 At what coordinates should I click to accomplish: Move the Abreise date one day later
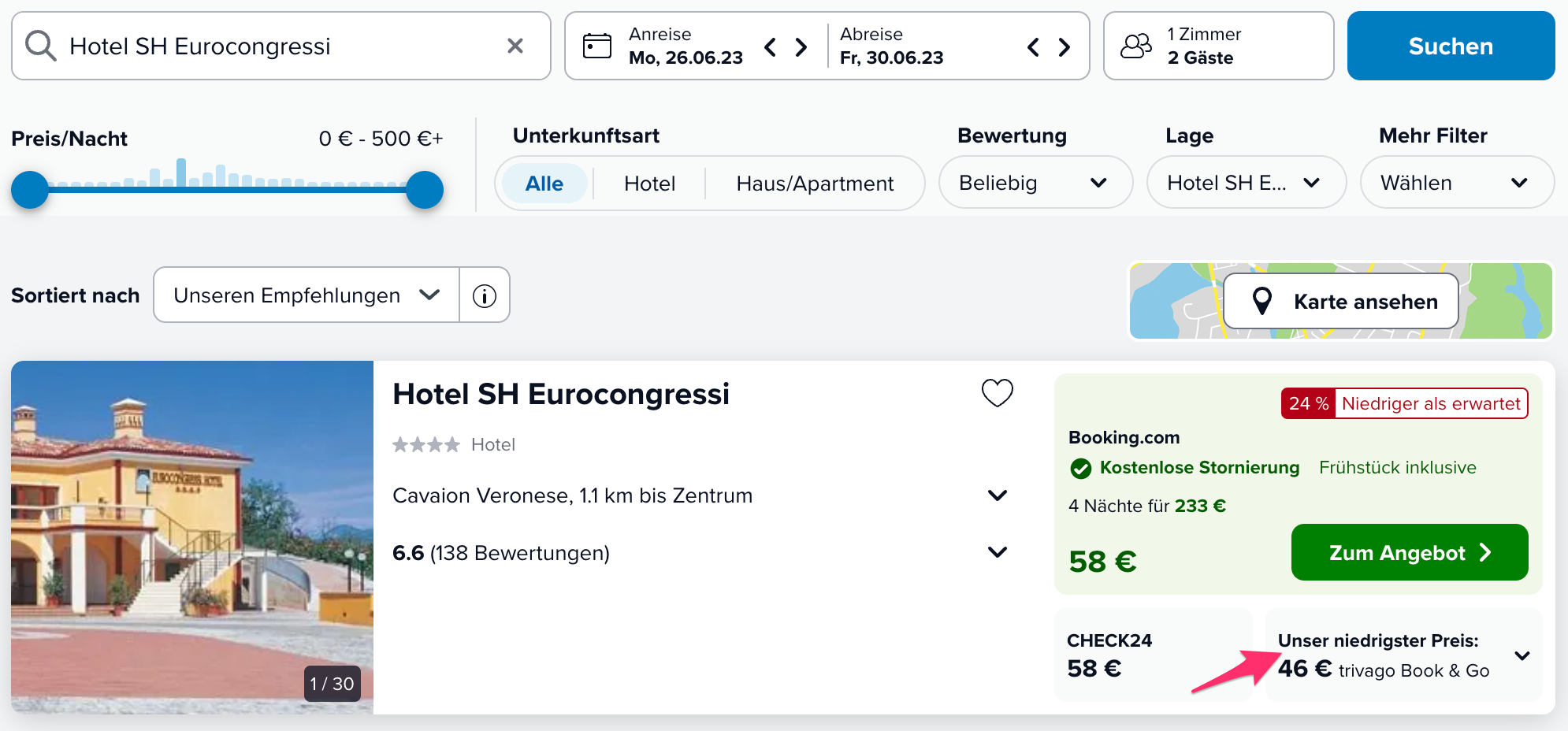pos(1065,47)
